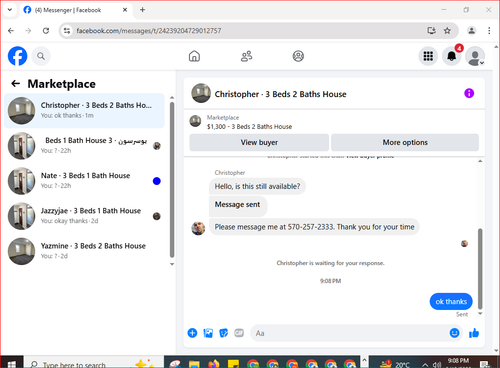Close the Messenger Facebook tab
500x368 pixels.
[x=125, y=10]
